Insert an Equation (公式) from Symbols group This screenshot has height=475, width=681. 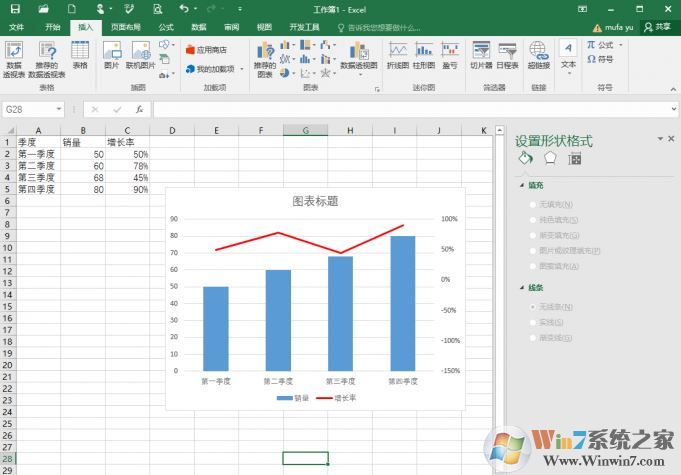(604, 45)
